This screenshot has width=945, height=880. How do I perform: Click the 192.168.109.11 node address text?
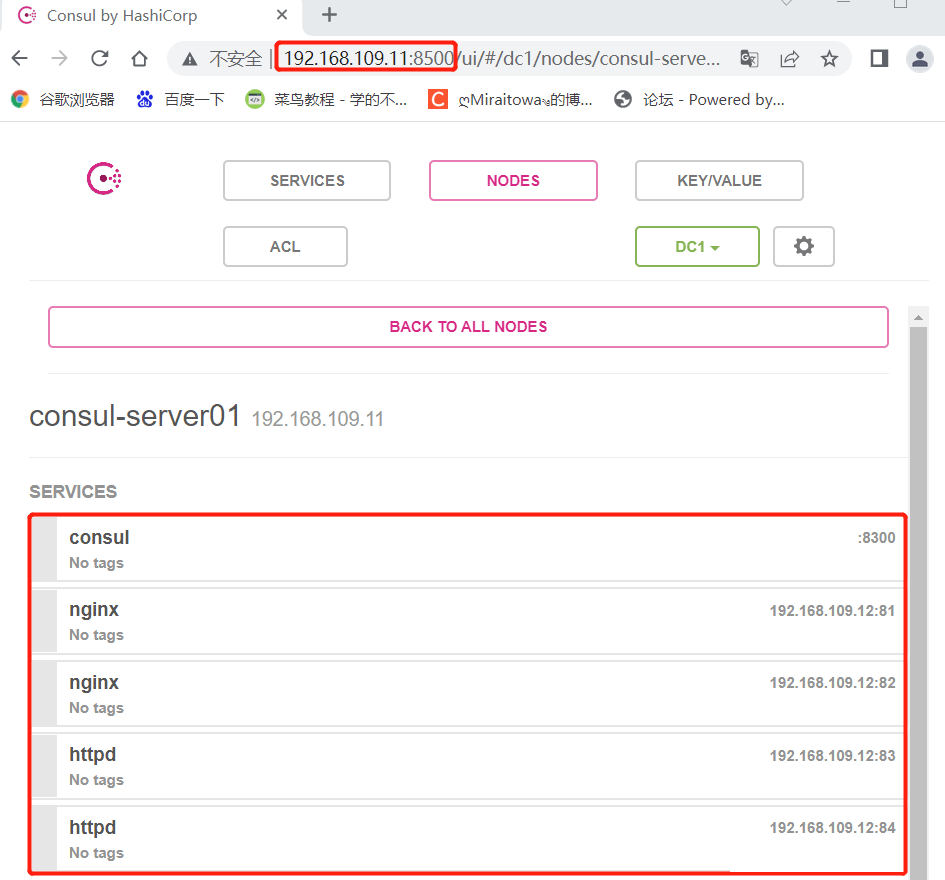(318, 419)
